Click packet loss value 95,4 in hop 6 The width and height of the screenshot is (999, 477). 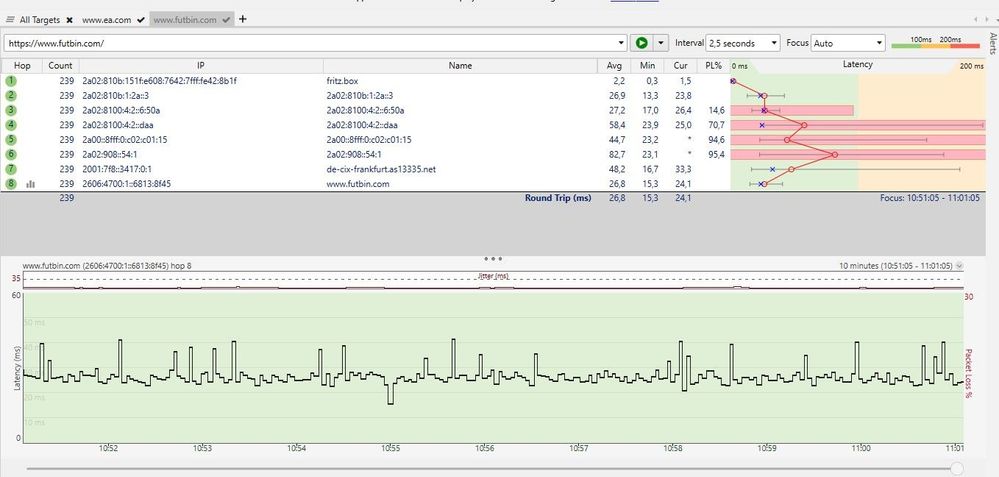coord(716,155)
